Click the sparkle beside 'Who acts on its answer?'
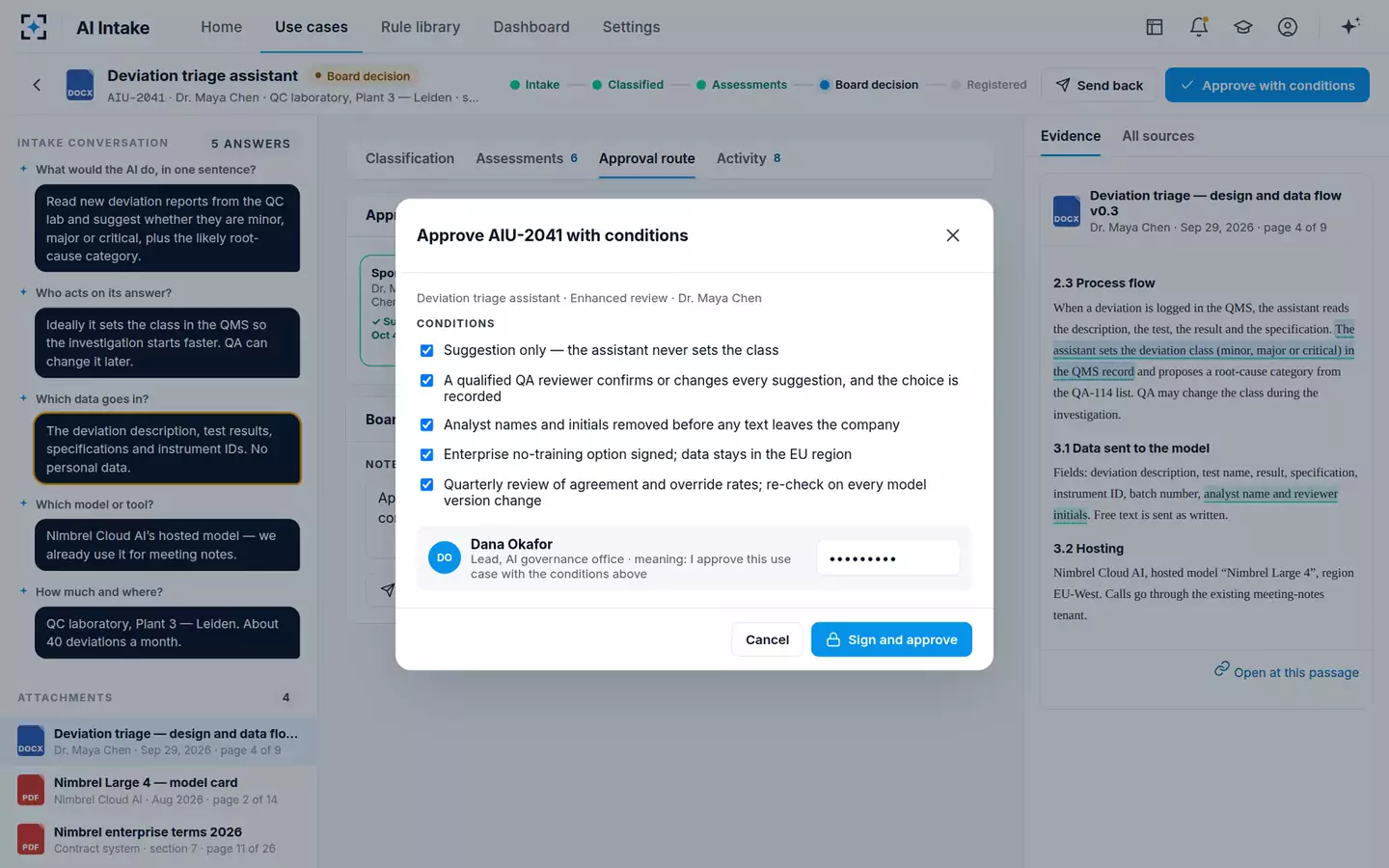 [x=23, y=292]
